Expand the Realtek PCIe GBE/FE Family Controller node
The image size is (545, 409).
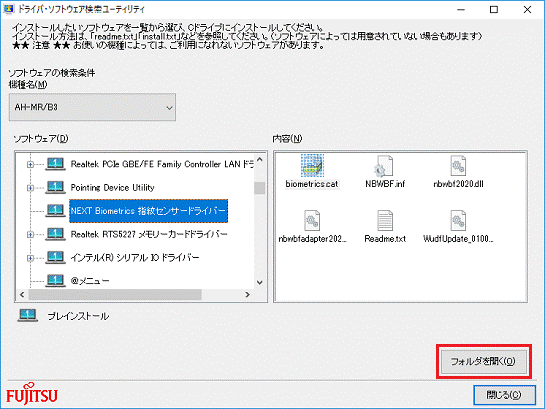[x=30, y=164]
